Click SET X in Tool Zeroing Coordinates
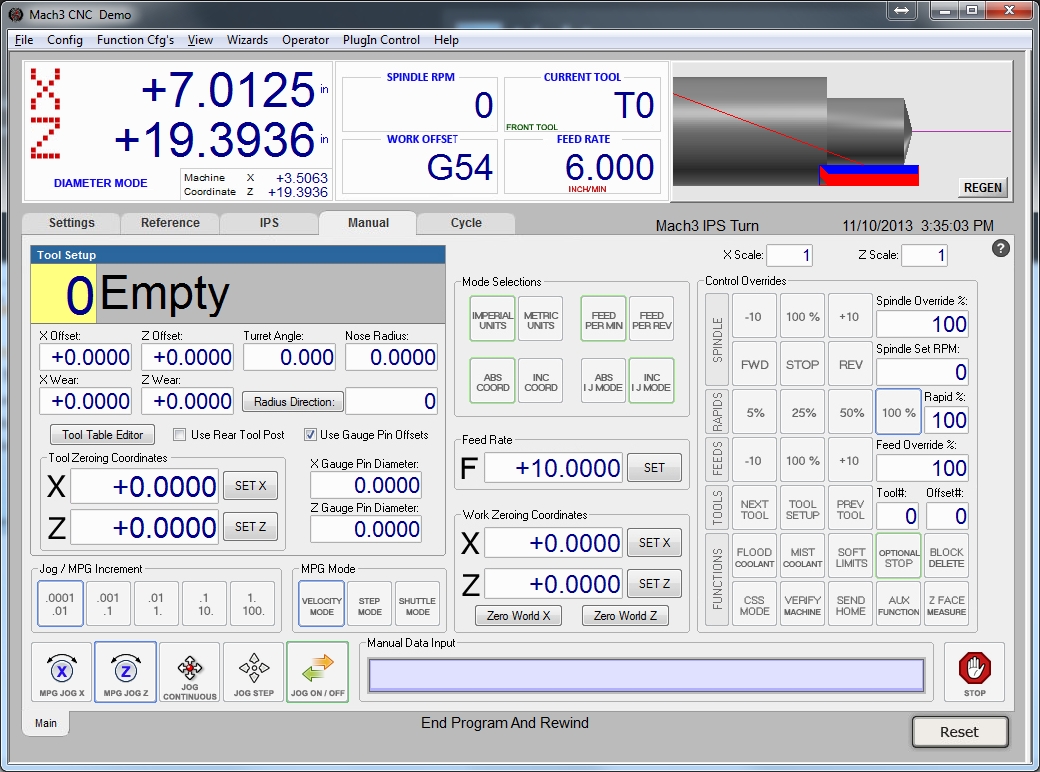Screen dimensions: 1040x772 [250, 485]
